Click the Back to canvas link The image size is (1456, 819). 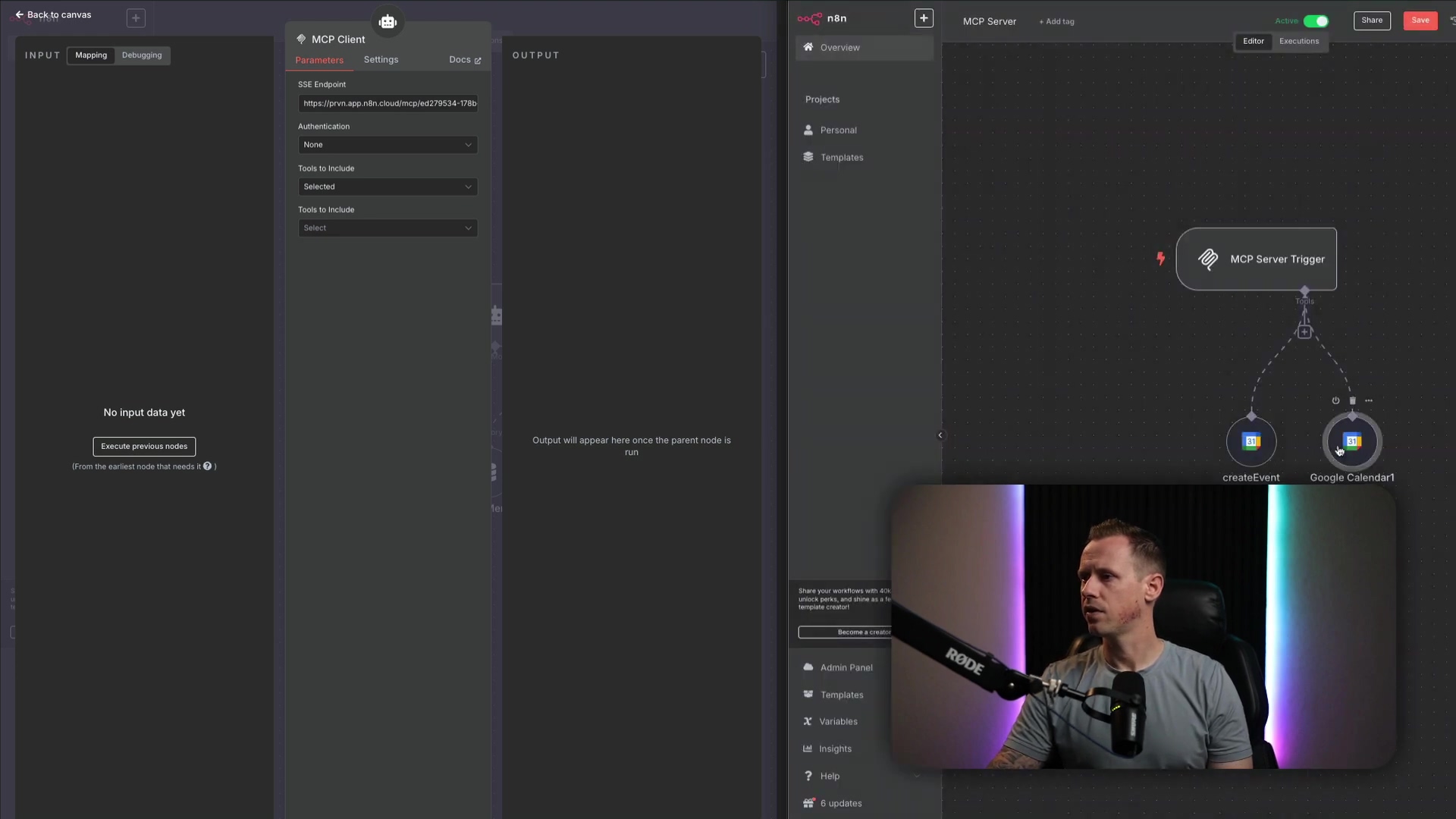click(x=53, y=14)
